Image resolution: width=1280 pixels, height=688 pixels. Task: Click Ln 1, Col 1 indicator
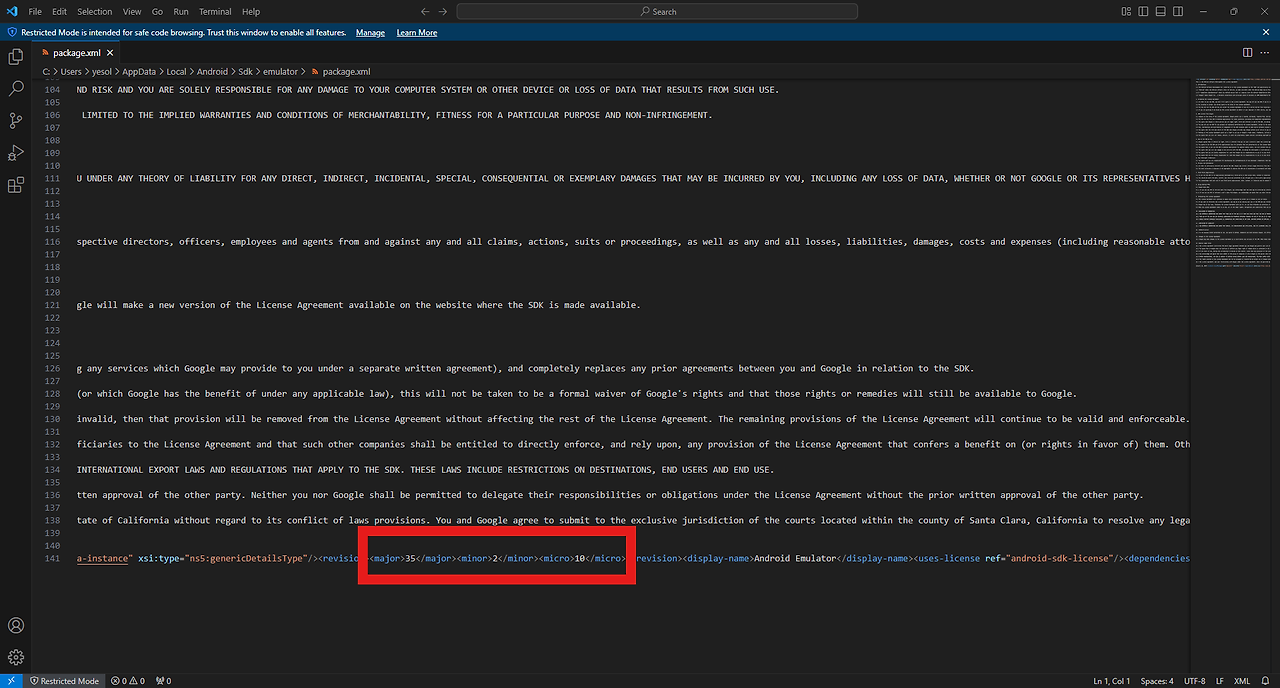click(x=1112, y=681)
